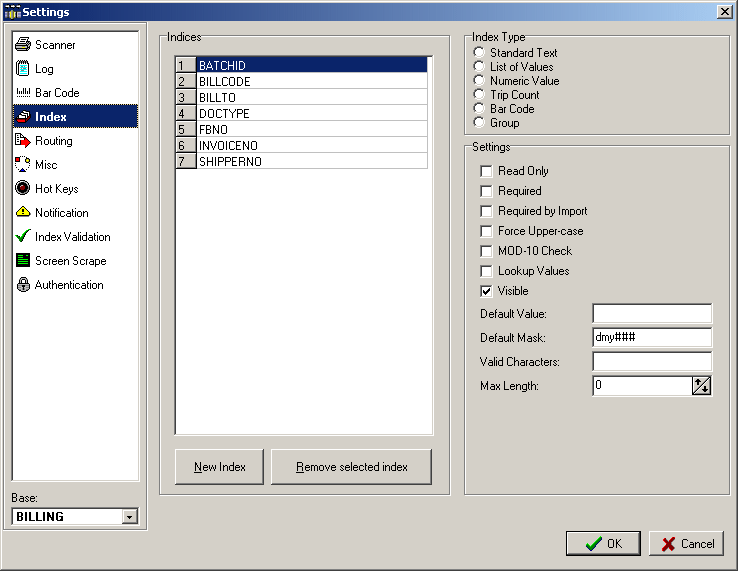Toggle Force Upper-case checkbox
This screenshot has height=571, width=738.
point(486,231)
